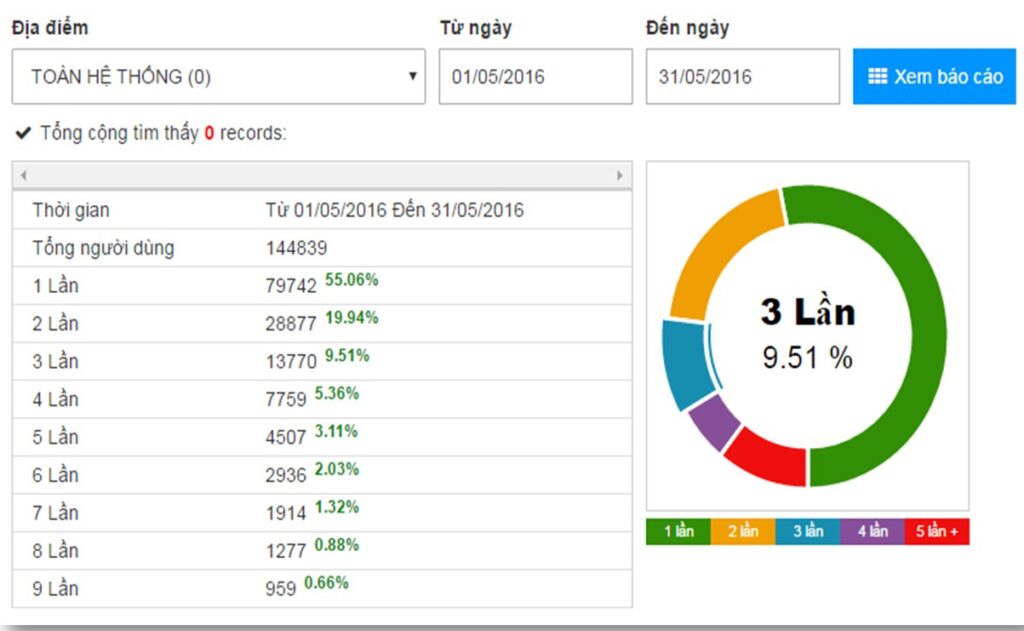Toggle the green 1 lần legend item
Screen dimensions: 1024x631
pyautogui.click(x=678, y=532)
